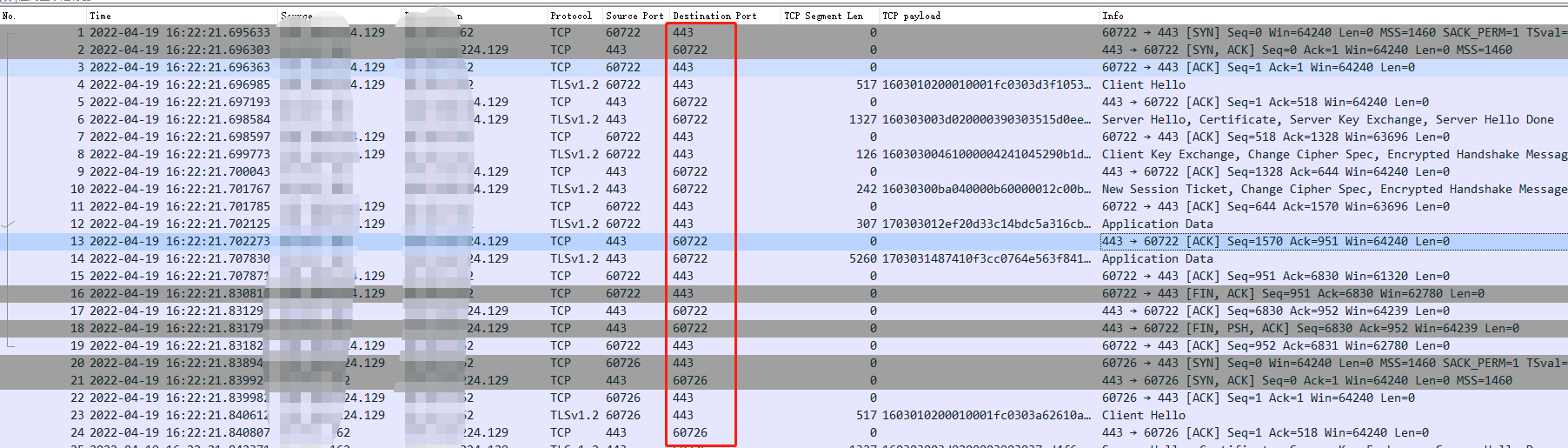The width and height of the screenshot is (1568, 448).
Task: Click the Source Port column header
Action: [634, 16]
